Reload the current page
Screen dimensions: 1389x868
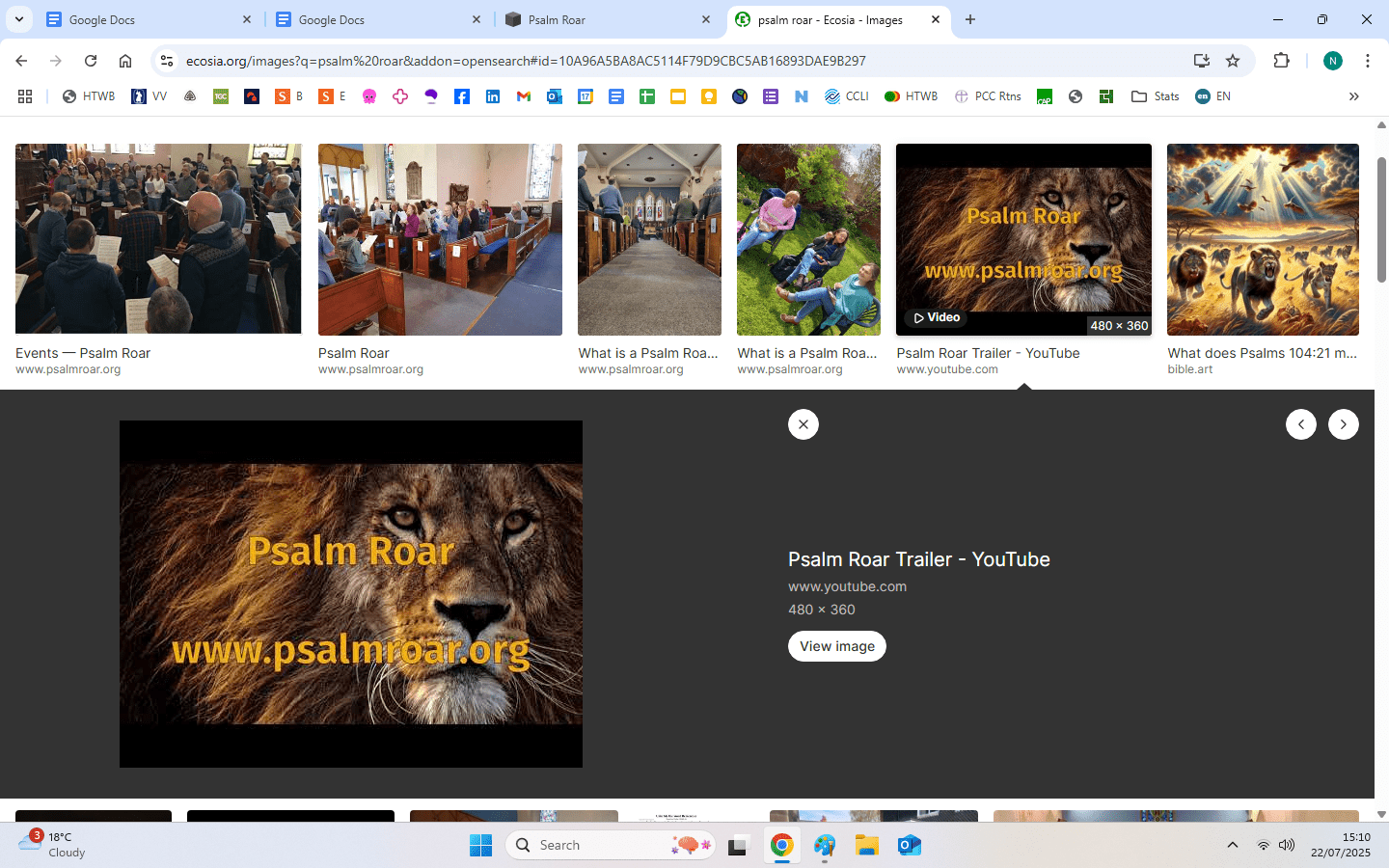point(91,61)
